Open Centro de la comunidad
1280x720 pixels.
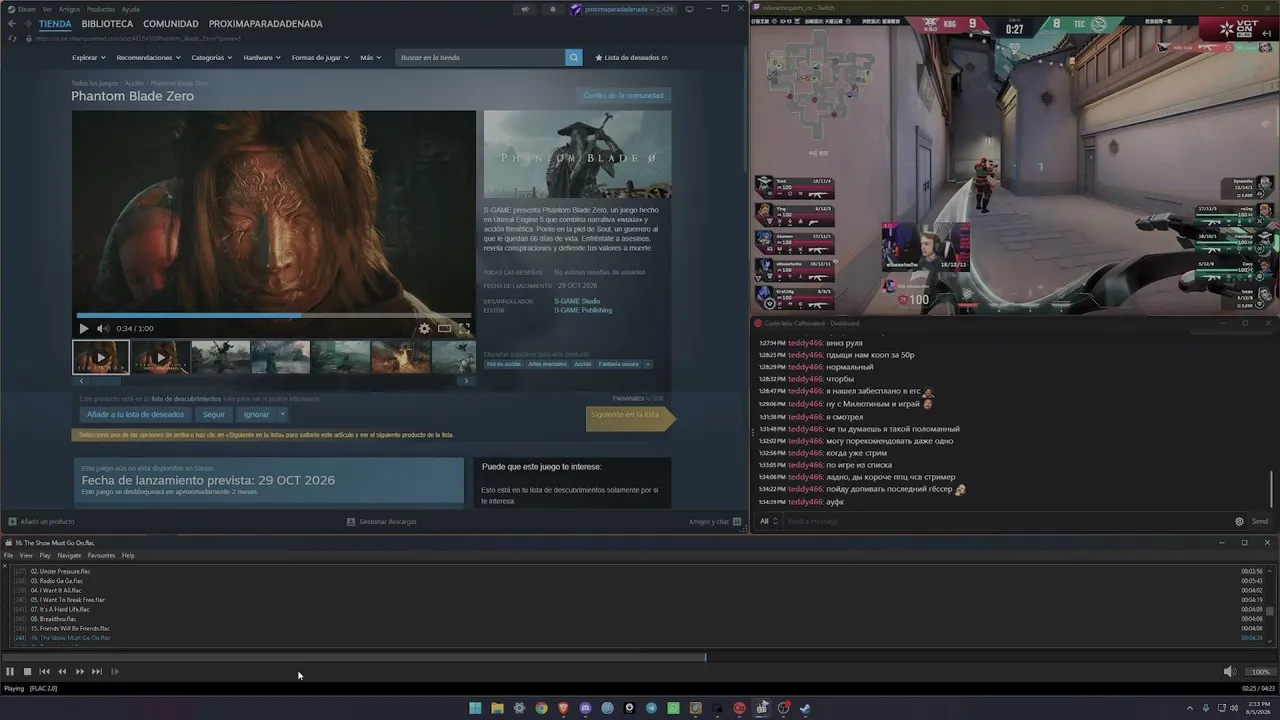point(623,95)
